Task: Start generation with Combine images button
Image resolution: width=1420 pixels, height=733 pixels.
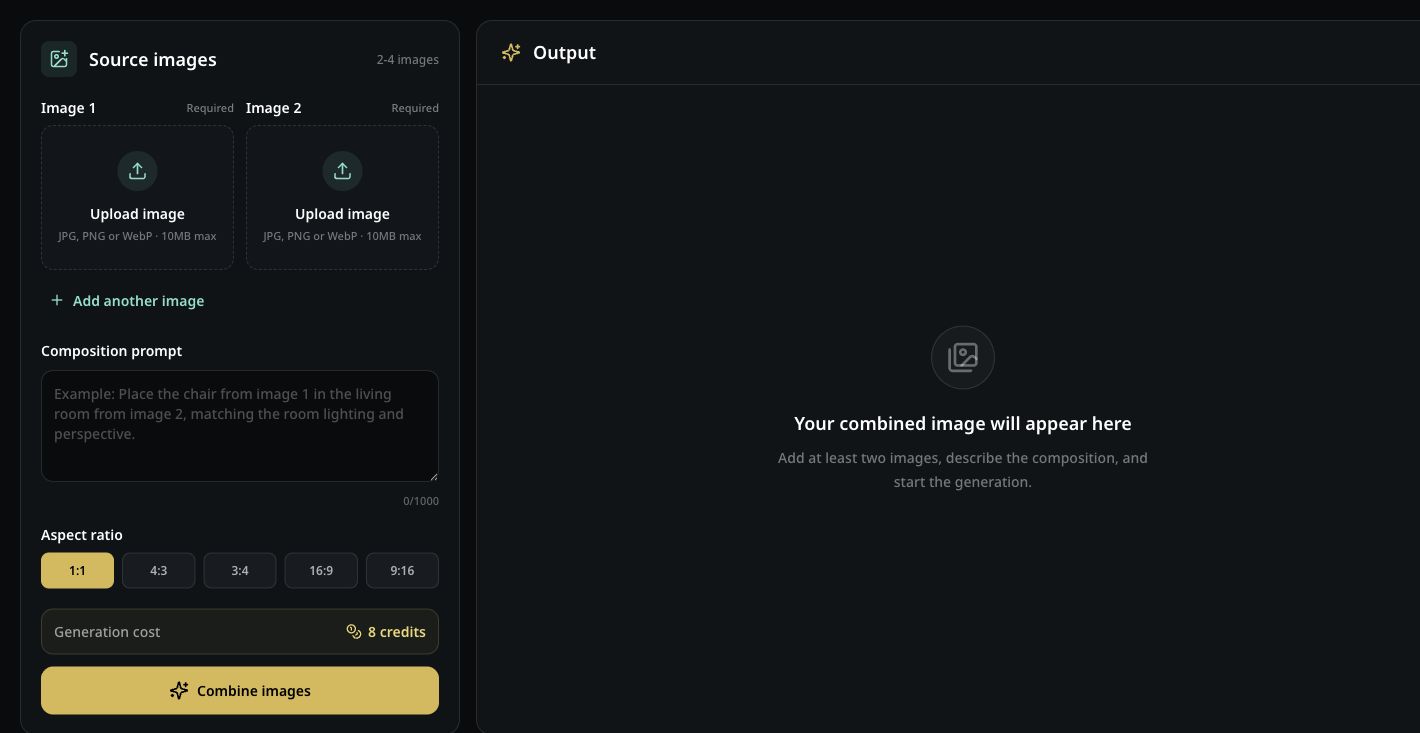Action: tap(240, 690)
